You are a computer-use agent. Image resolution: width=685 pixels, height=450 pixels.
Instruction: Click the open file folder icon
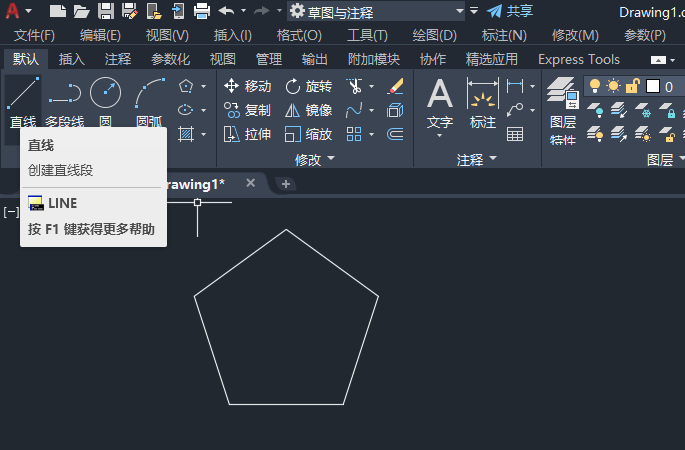click(x=81, y=11)
